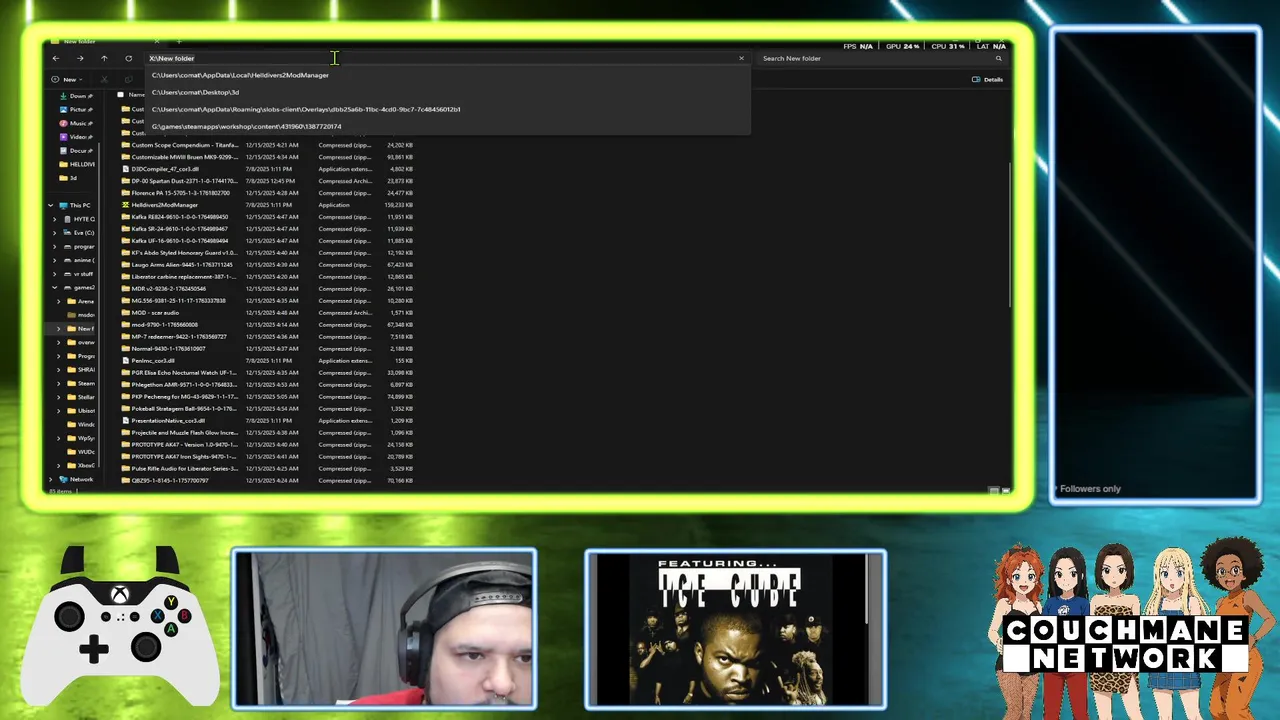Choose the slobs-client Overlays path suggestion

pyautogui.click(x=448, y=109)
